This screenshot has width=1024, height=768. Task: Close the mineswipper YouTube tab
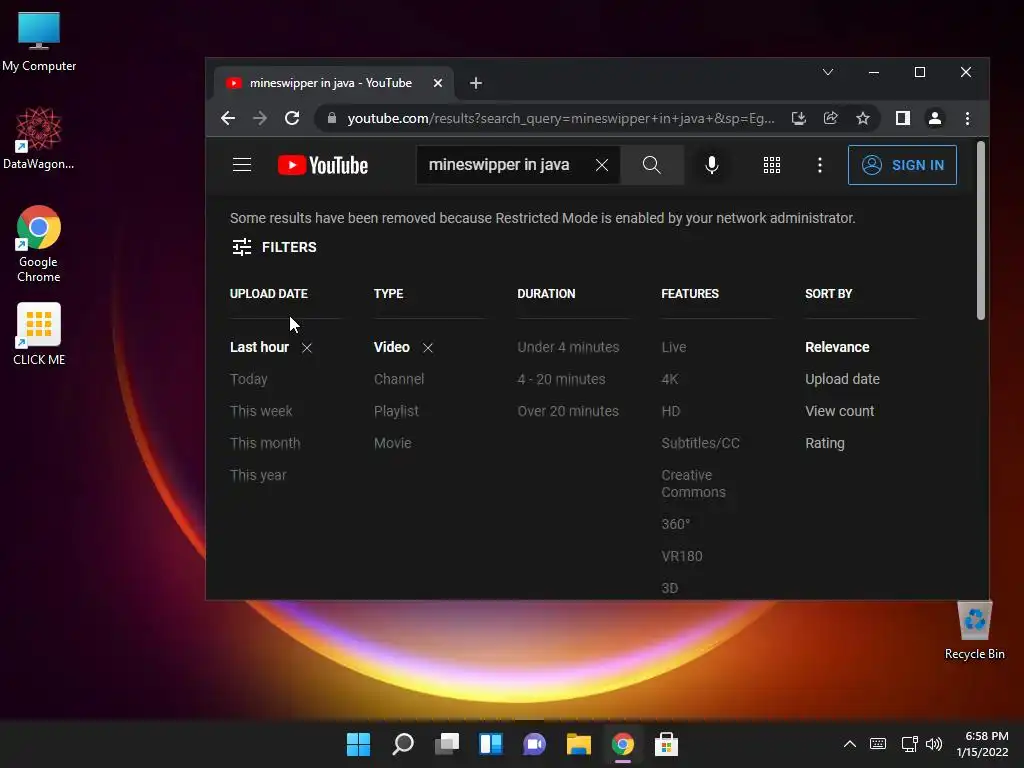pyautogui.click(x=438, y=83)
